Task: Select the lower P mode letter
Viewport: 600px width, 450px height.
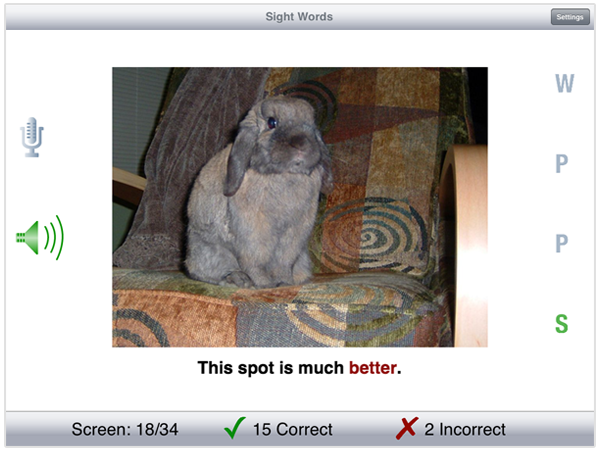Action: click(x=561, y=243)
